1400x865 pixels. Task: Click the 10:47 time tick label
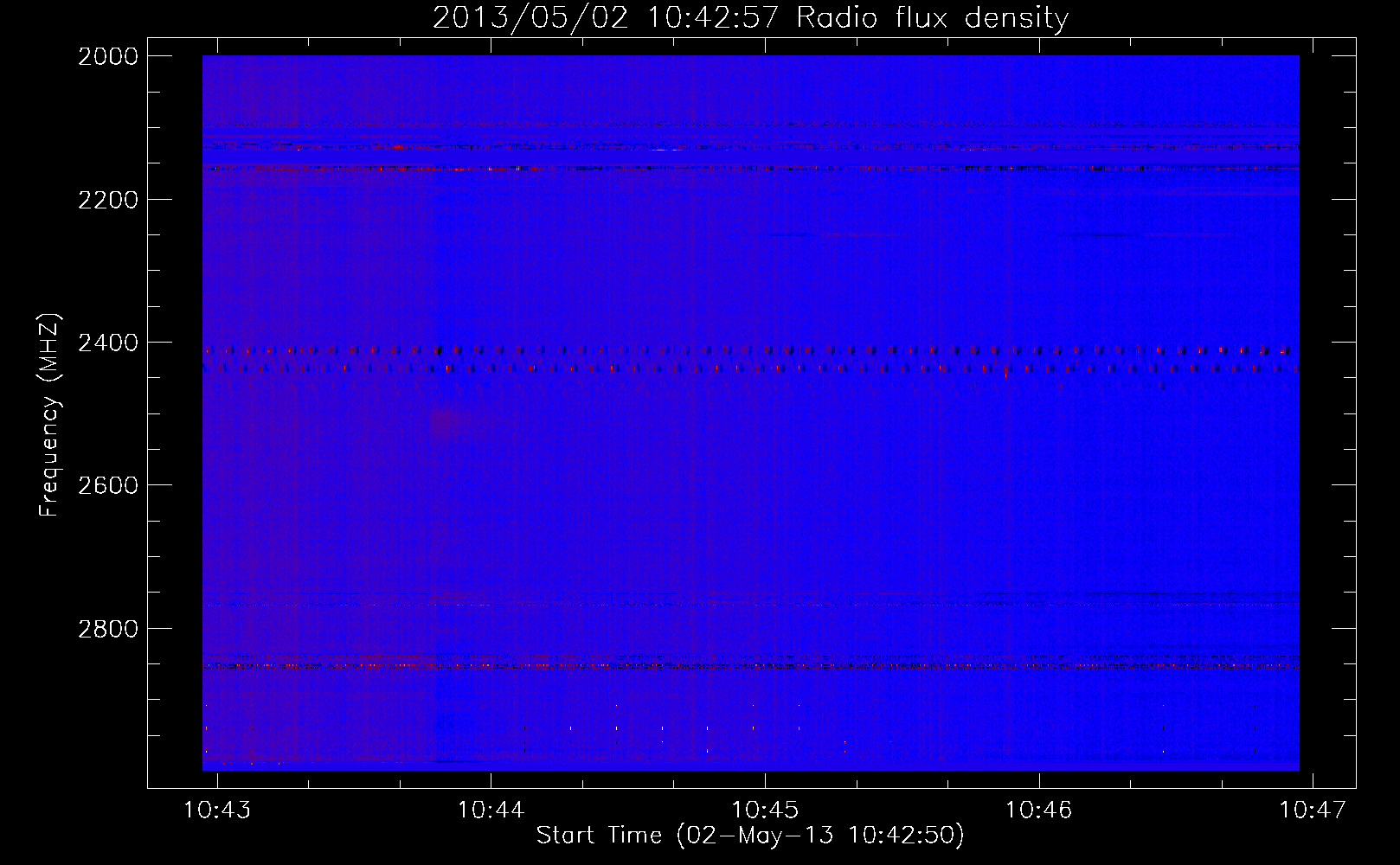point(1313,811)
